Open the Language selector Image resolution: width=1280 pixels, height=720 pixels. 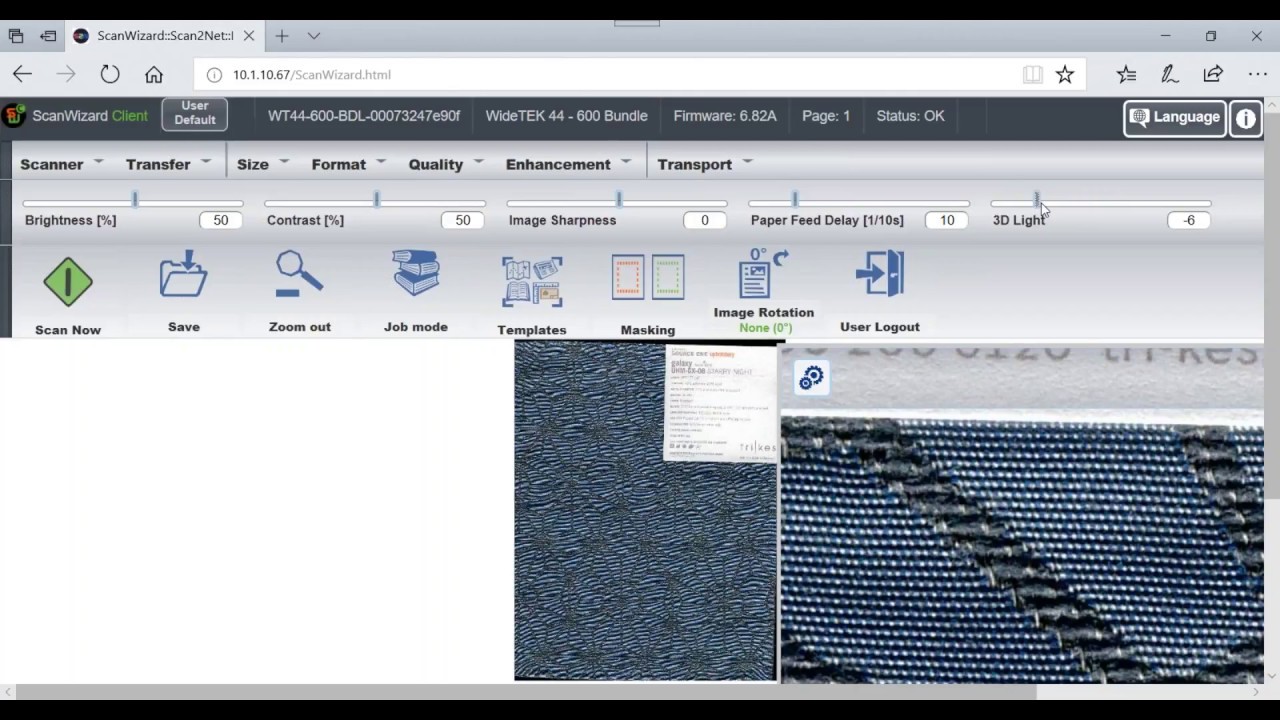click(1174, 117)
